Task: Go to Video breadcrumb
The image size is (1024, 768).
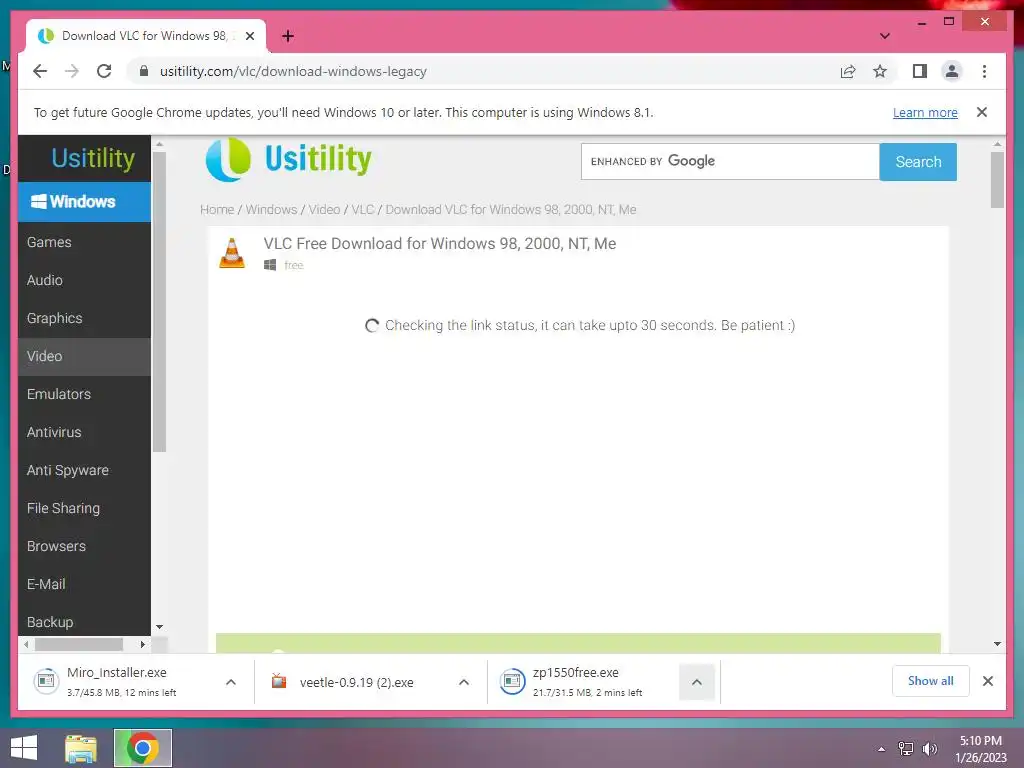Action: 324,210
